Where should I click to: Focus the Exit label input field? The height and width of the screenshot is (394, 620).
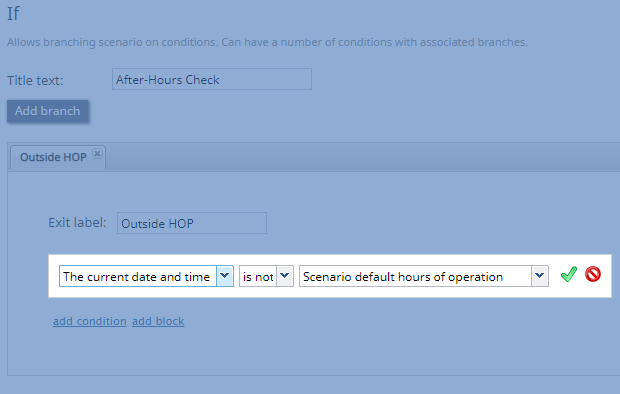point(192,223)
